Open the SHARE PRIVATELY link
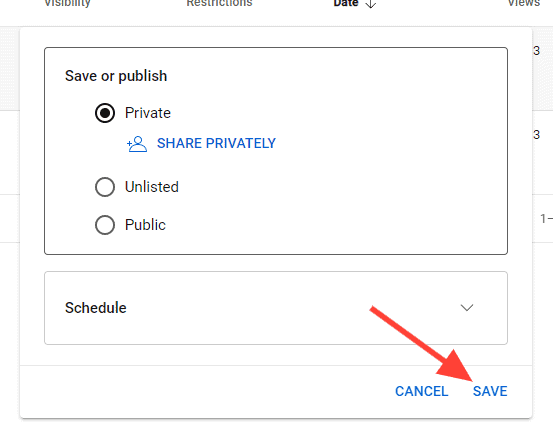Screen dimensions: 553x444 (216, 143)
